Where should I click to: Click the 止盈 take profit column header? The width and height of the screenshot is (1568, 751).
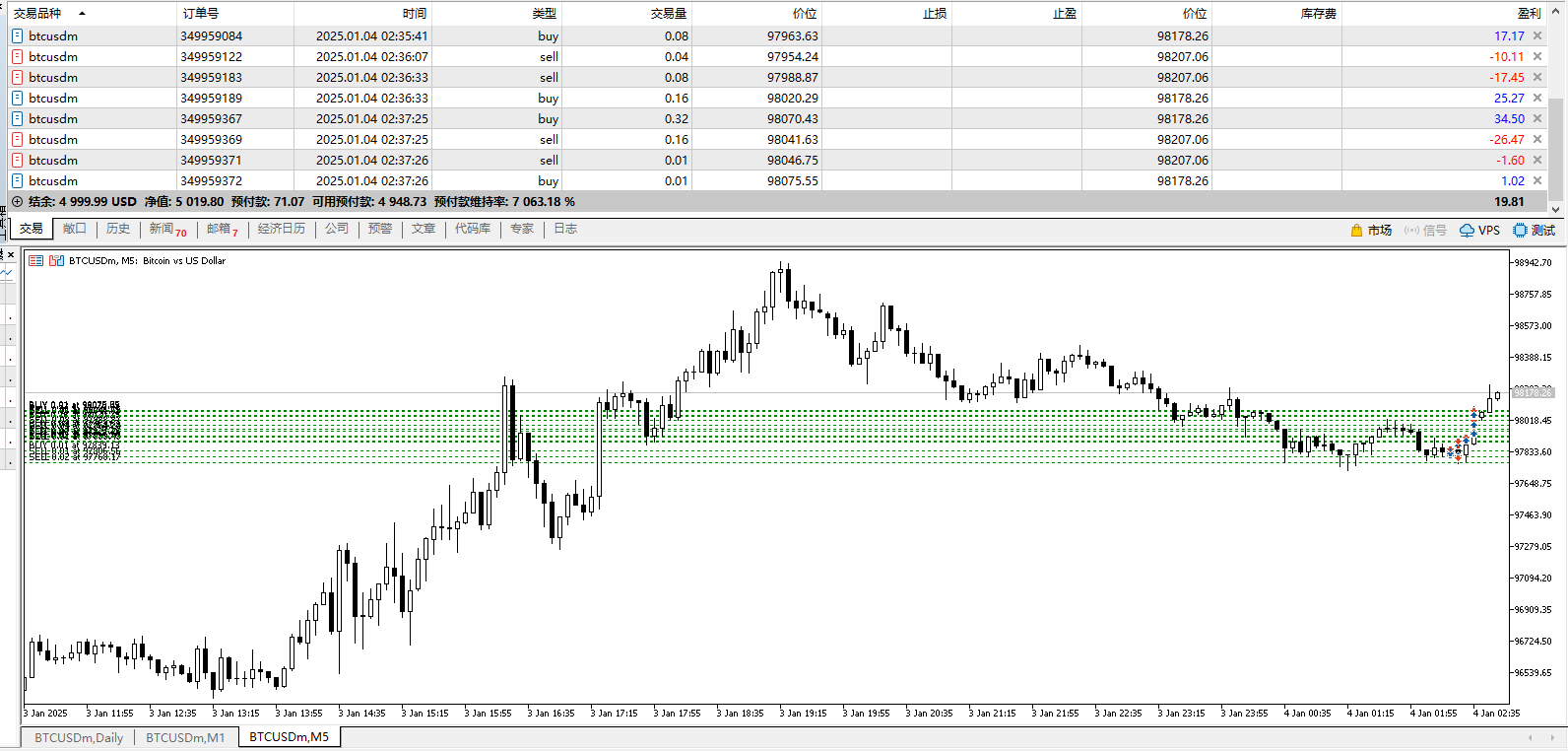(x=1065, y=14)
